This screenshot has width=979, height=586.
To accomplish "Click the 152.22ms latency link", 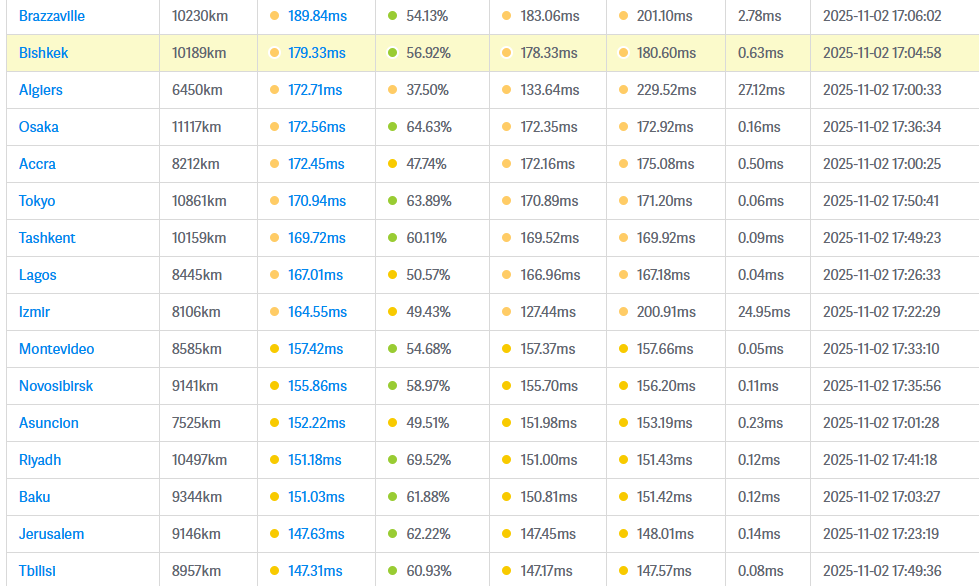I will 317,423.
